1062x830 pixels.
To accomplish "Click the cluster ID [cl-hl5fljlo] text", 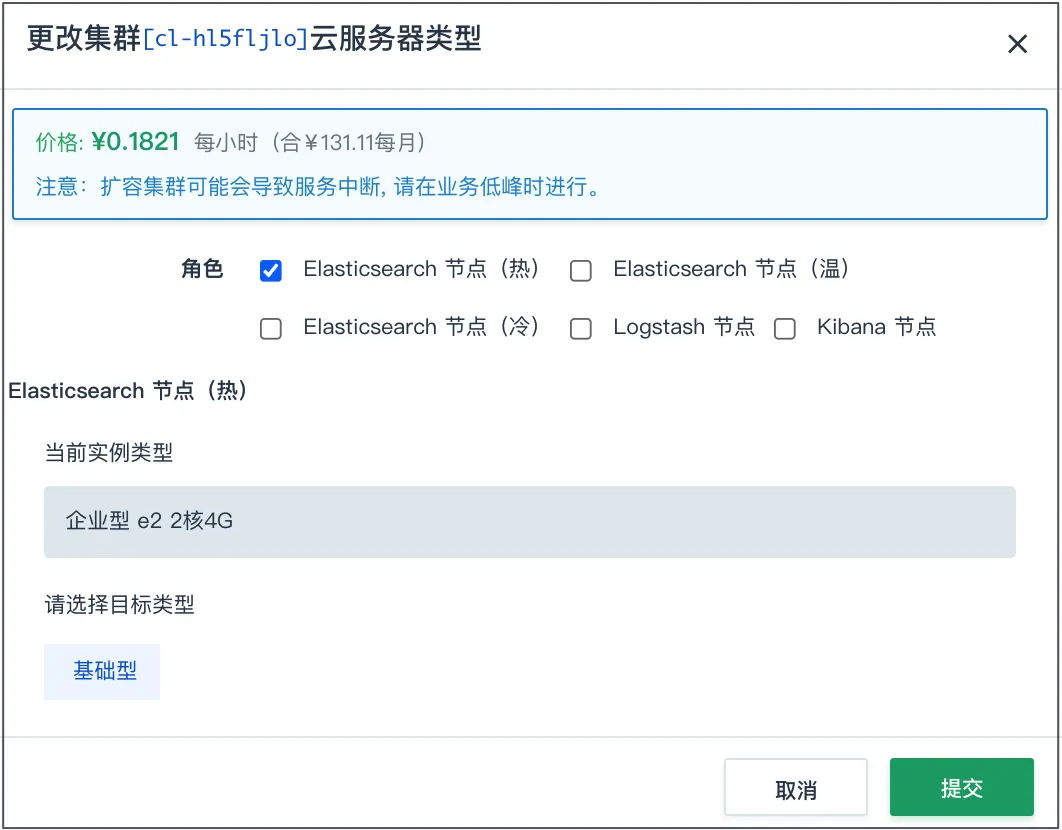I will tap(226, 39).
